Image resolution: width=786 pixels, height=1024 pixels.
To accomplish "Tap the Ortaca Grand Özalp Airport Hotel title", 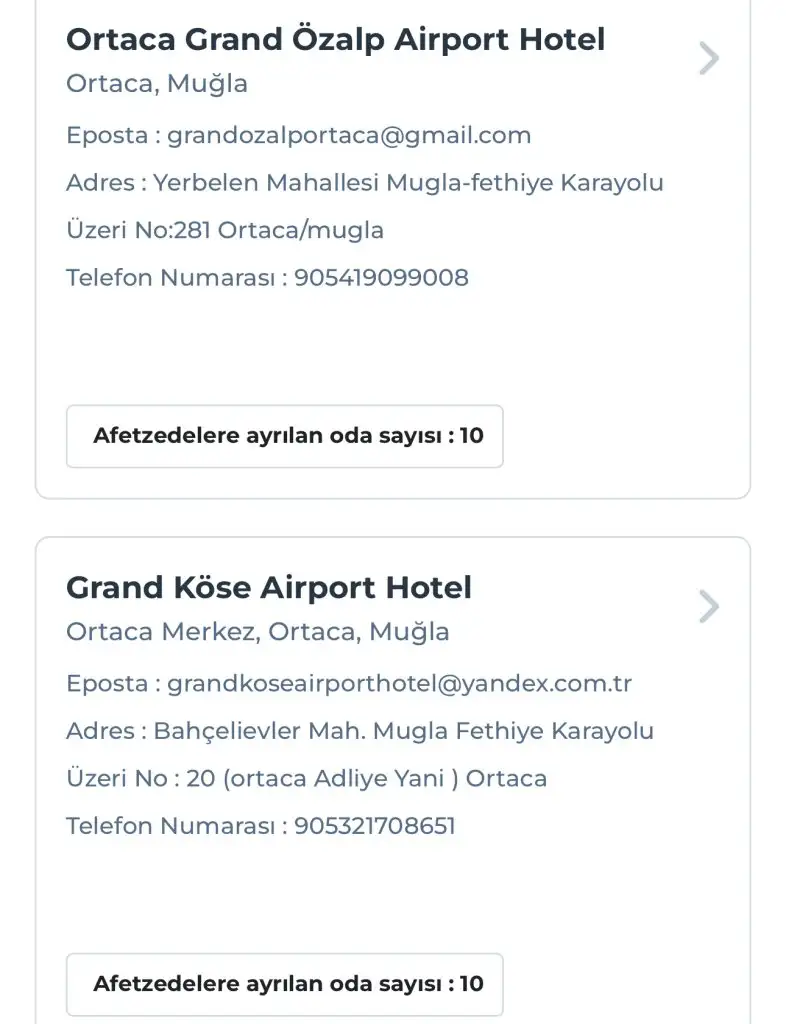I will (335, 40).
